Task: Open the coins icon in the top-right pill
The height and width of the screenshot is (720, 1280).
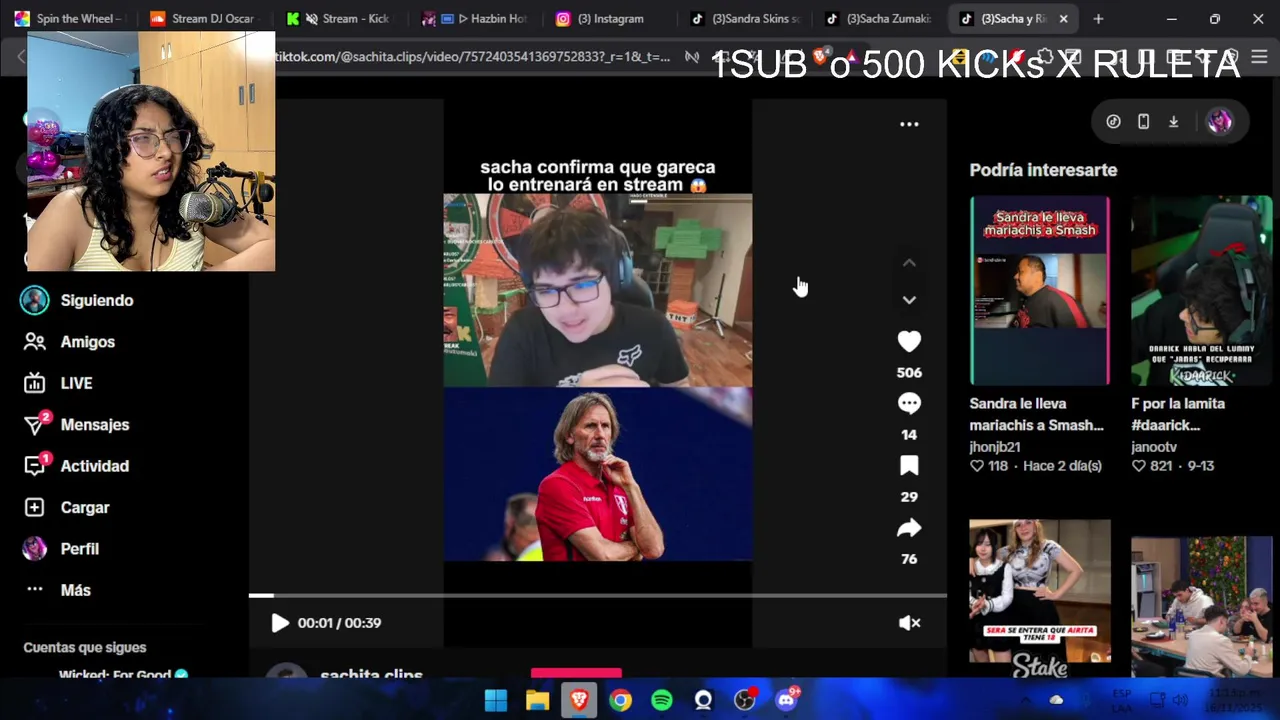Action: point(1113,122)
